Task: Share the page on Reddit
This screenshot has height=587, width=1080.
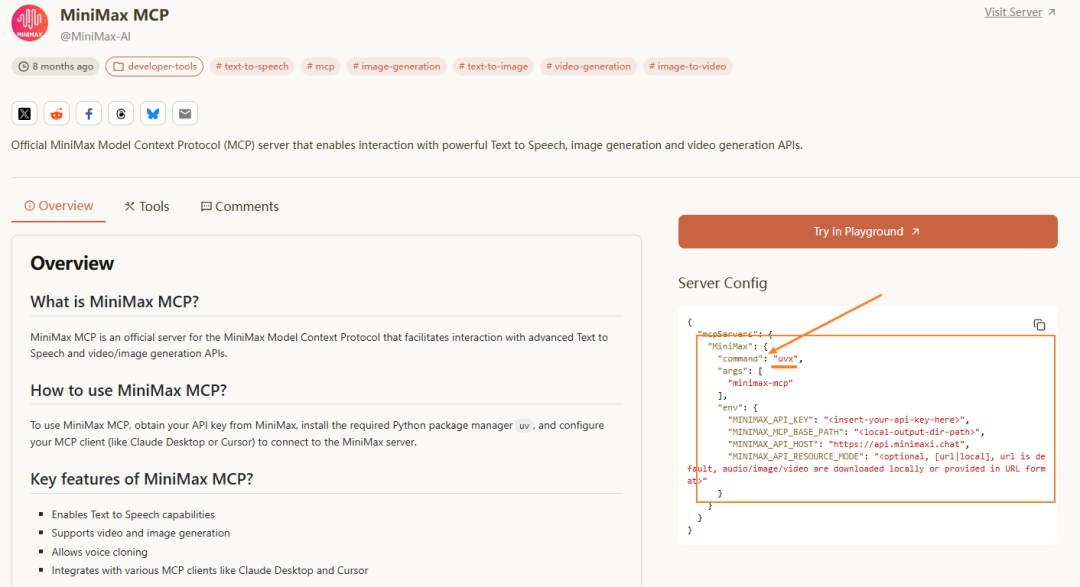Action: point(57,114)
